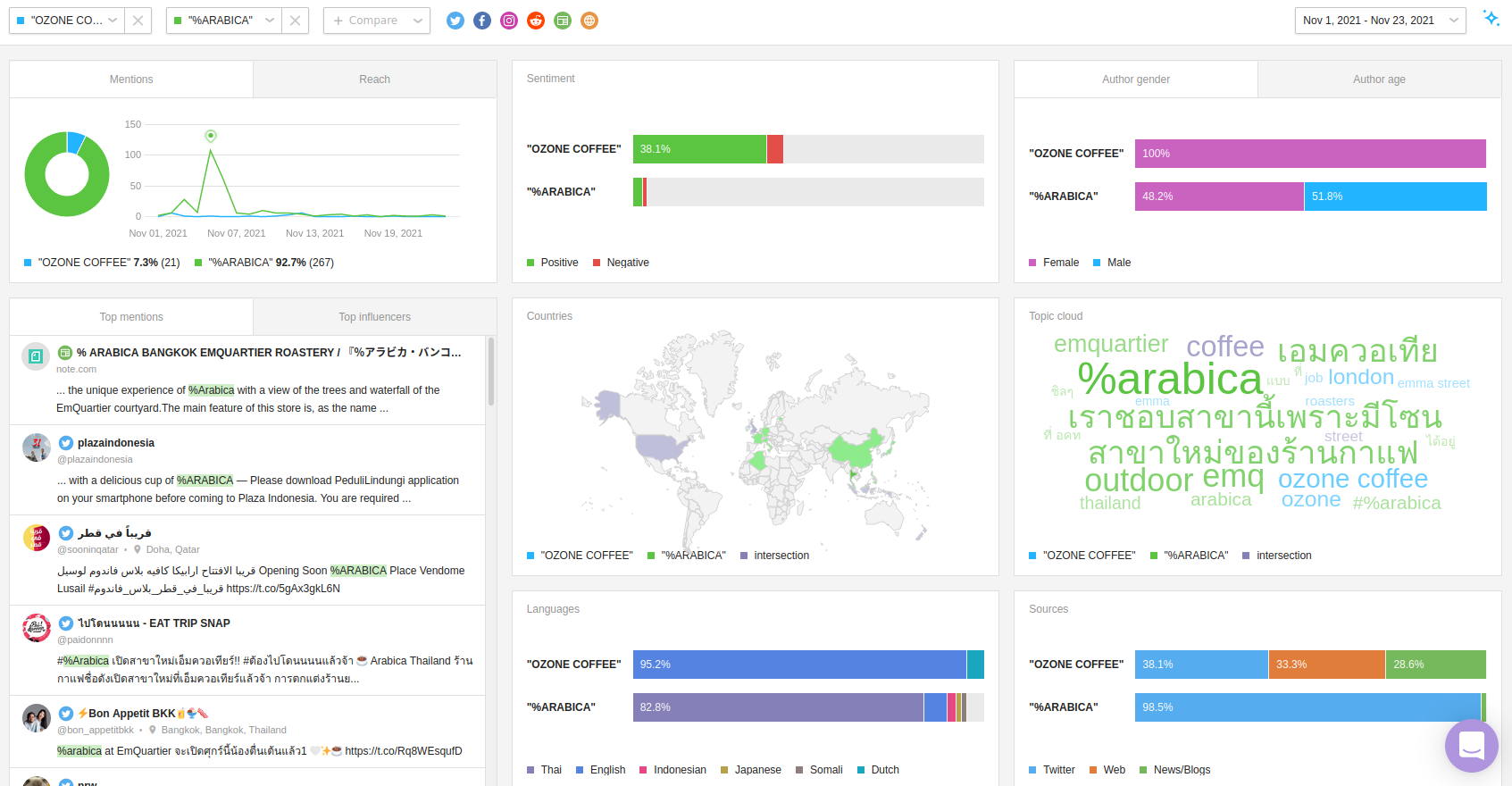
Task: Click the peak marker on the mentions line chart
Action: (211, 136)
